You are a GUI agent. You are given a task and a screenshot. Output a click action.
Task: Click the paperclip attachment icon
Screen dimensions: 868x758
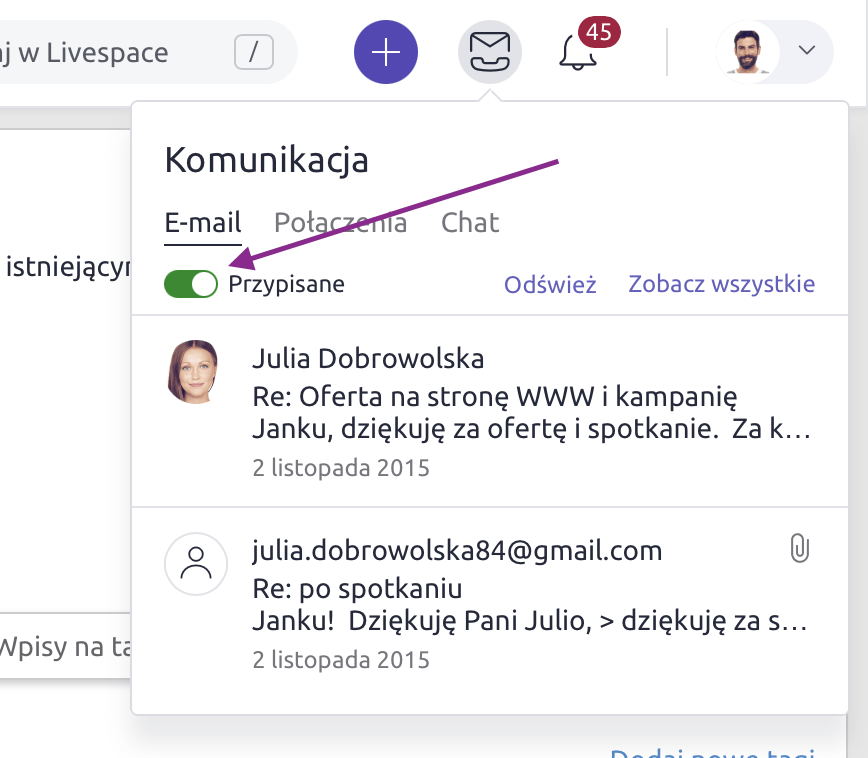coord(800,548)
